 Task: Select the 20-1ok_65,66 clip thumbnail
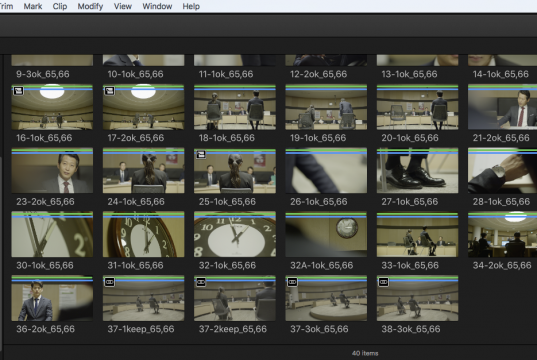click(x=417, y=107)
